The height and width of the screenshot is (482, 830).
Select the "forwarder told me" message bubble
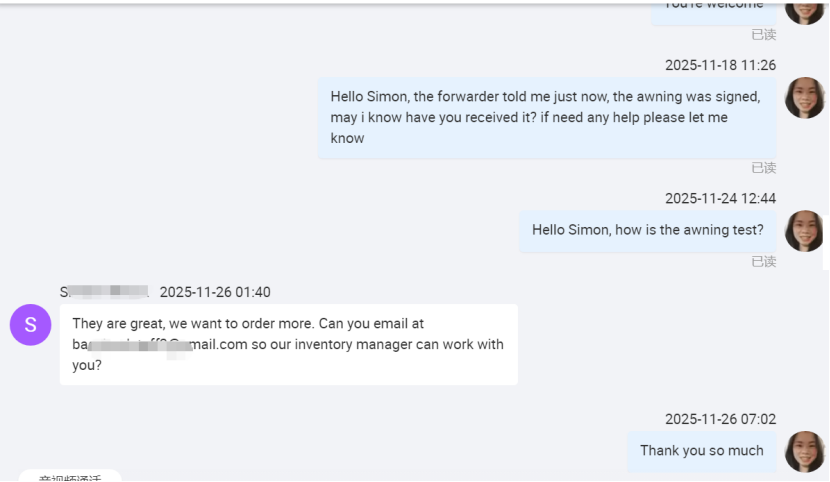(546, 117)
